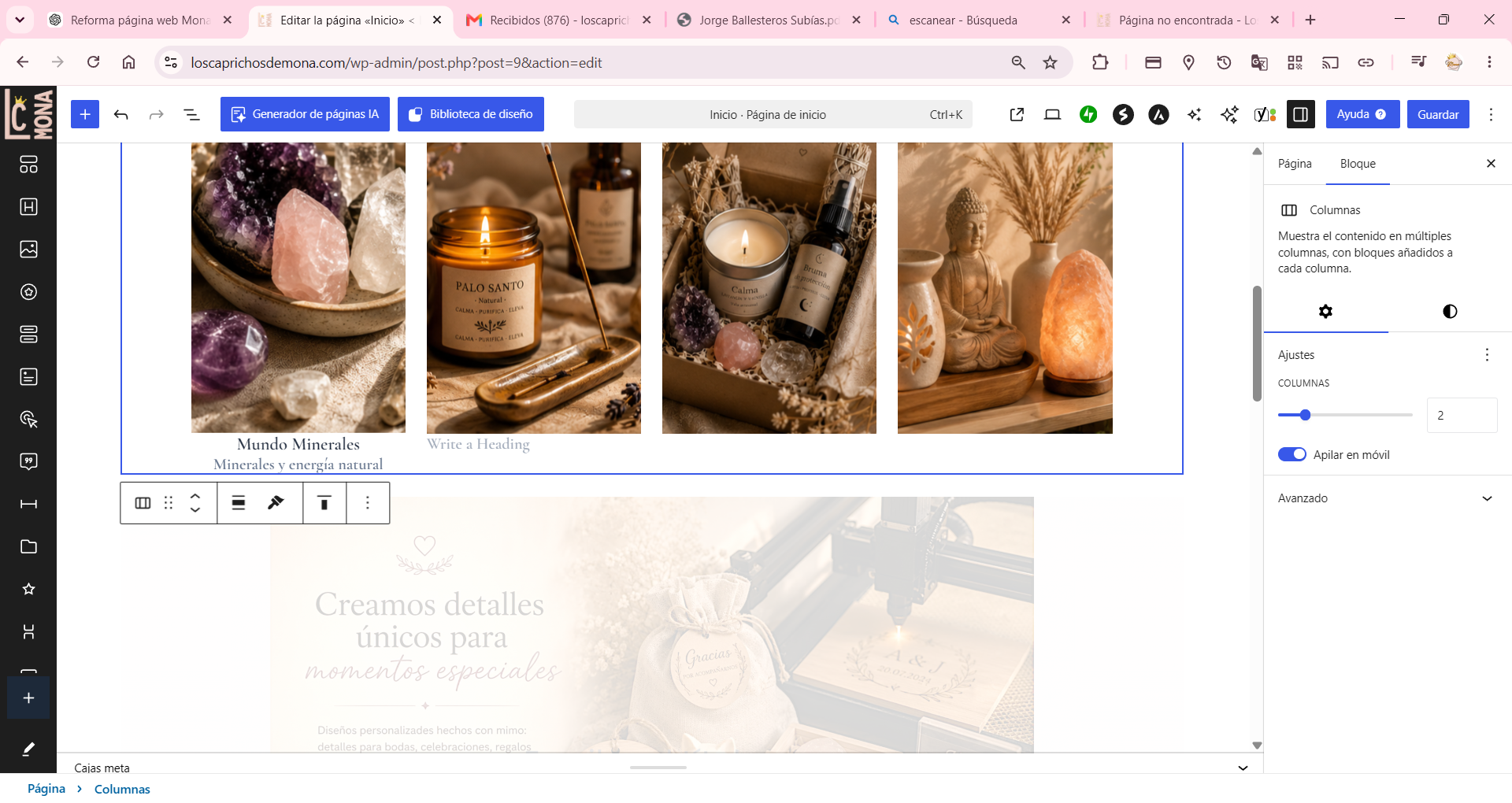Click the Ayuda button

pos(1362,115)
